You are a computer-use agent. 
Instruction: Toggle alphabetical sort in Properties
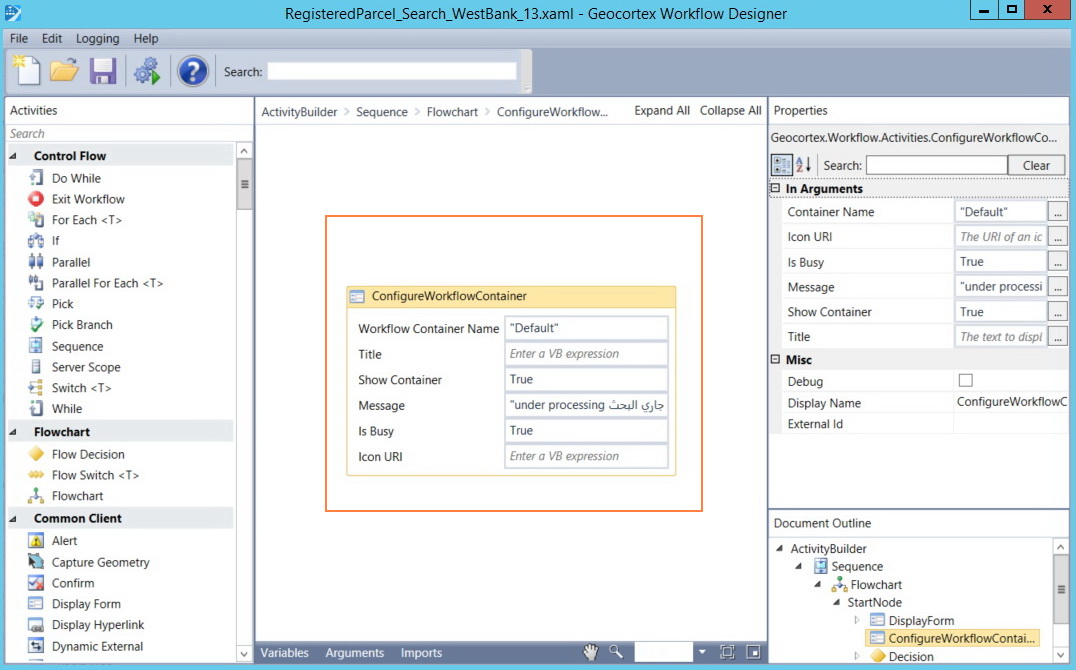(x=804, y=165)
